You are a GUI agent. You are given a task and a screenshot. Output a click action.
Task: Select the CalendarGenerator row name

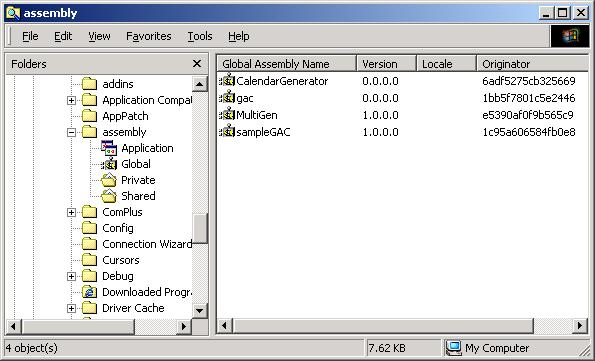(282, 81)
